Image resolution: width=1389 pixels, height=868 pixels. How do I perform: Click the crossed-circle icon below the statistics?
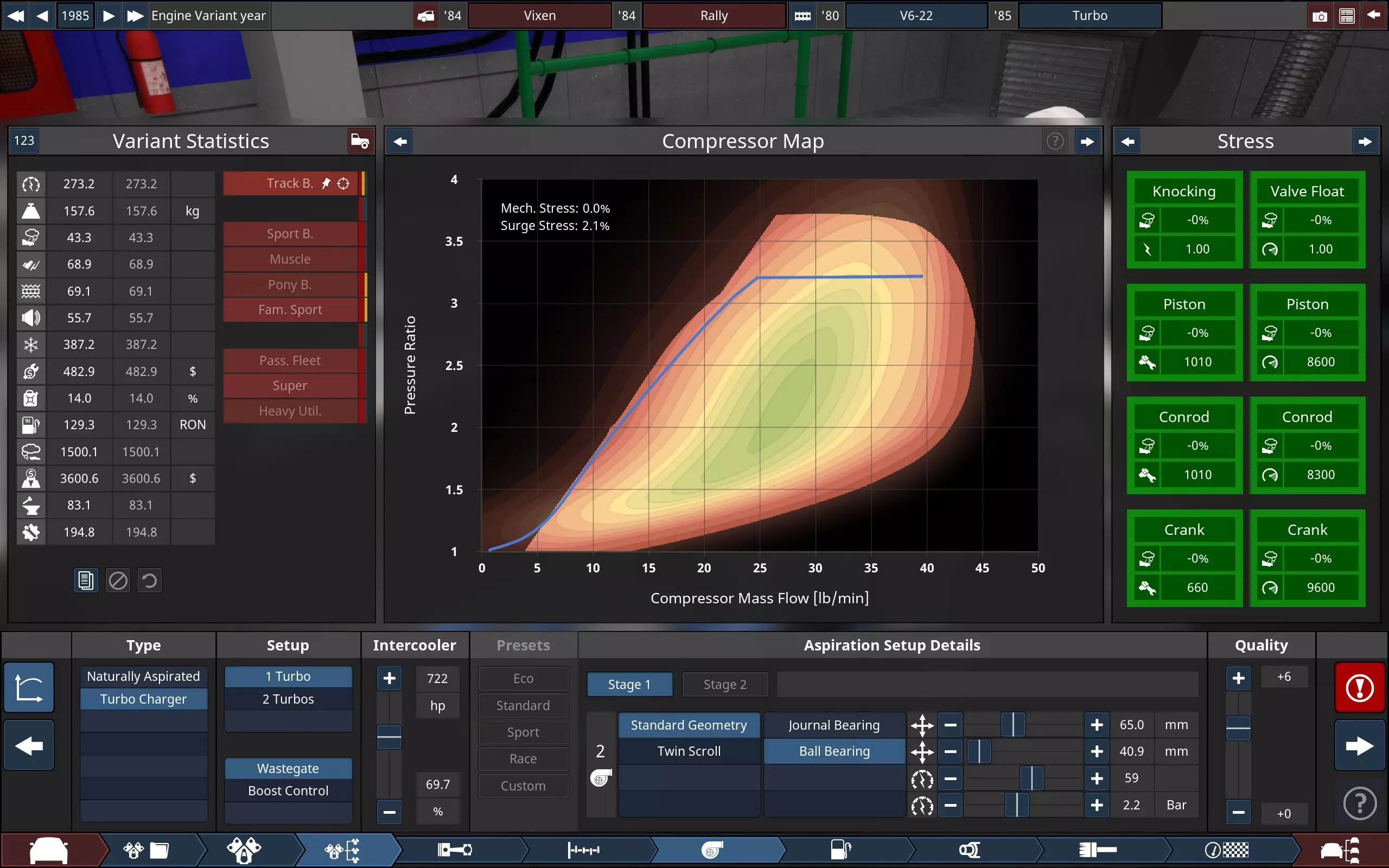(118, 580)
